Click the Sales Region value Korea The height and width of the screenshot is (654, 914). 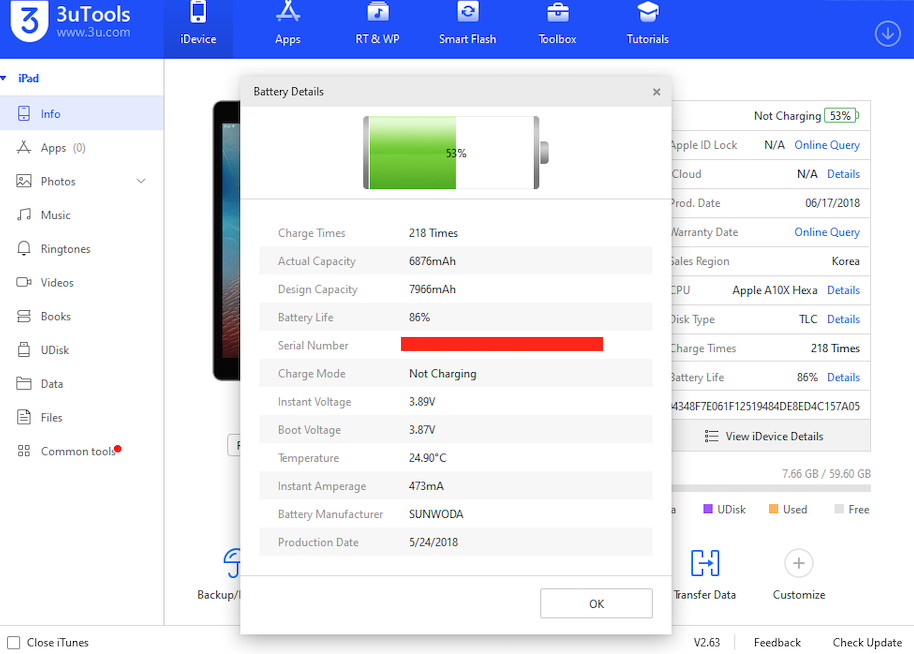coord(845,261)
